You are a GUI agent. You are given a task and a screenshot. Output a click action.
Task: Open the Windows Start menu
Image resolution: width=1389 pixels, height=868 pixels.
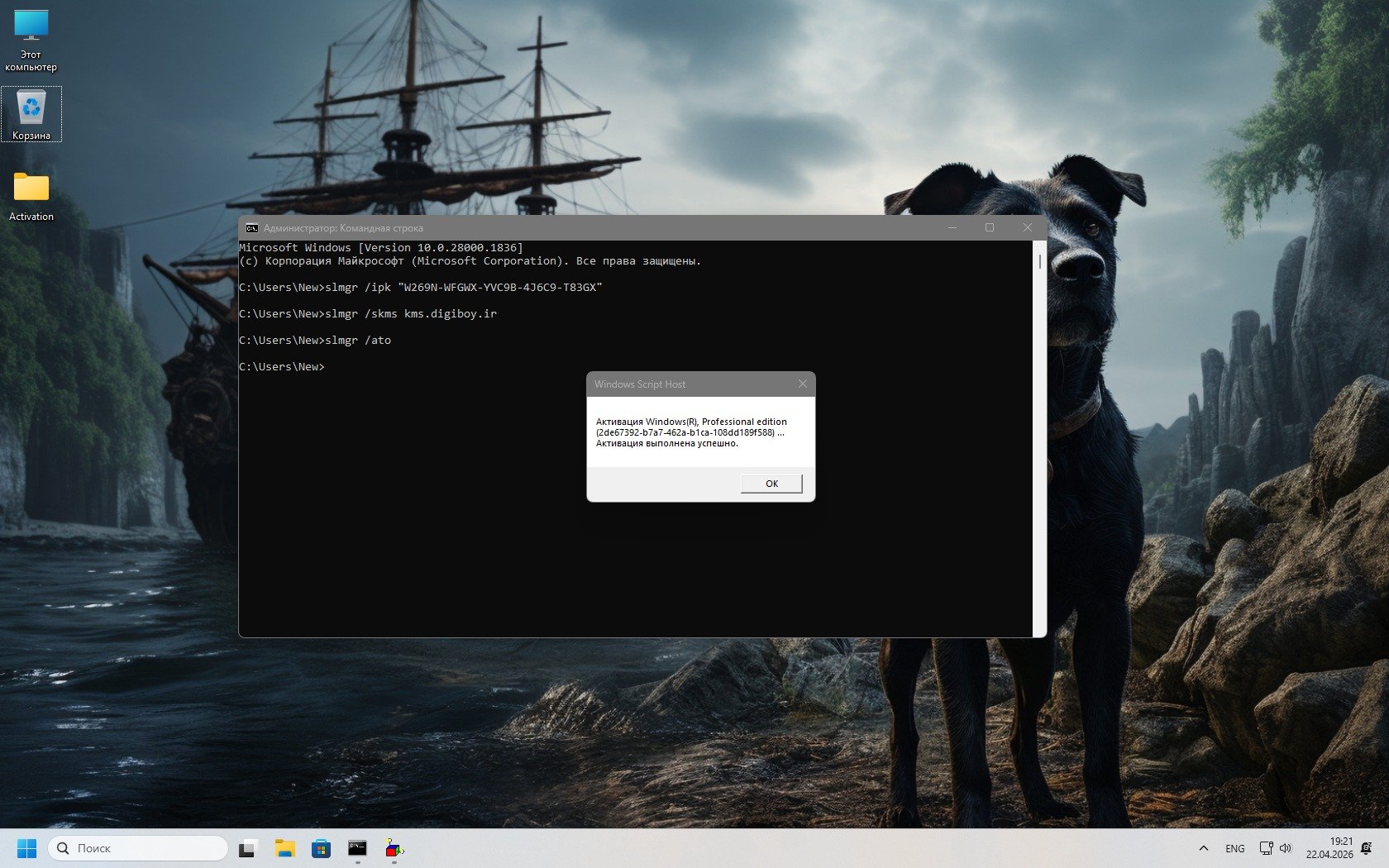[x=27, y=848]
